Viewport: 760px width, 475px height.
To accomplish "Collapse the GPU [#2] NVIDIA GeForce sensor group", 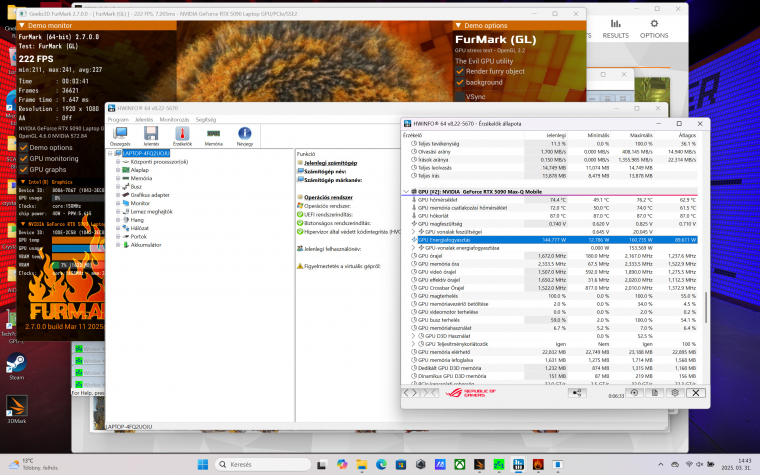I will (x=406, y=191).
